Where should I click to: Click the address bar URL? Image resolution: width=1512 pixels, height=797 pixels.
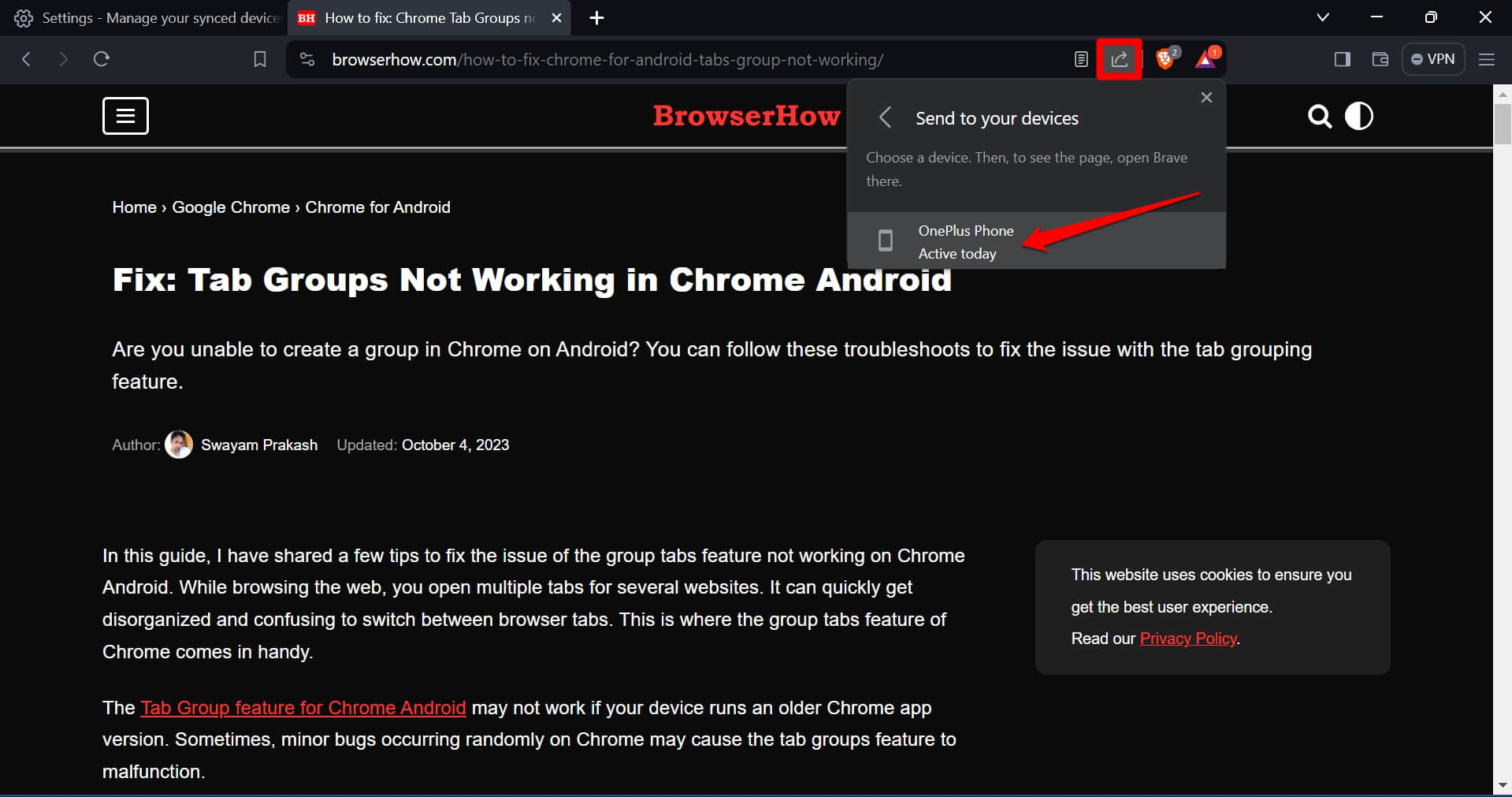pos(607,60)
